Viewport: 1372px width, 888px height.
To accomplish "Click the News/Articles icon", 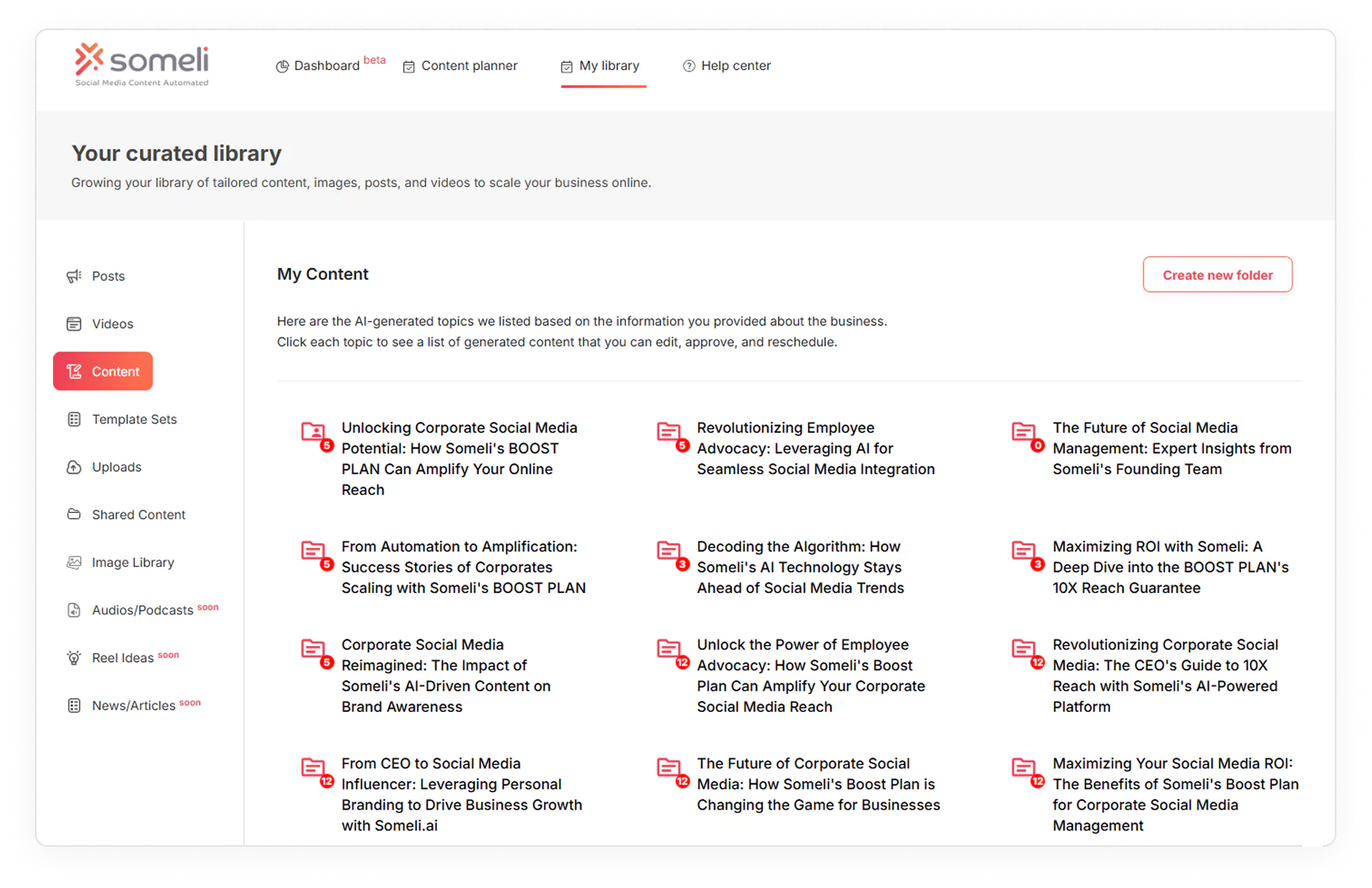I will pyautogui.click(x=74, y=706).
